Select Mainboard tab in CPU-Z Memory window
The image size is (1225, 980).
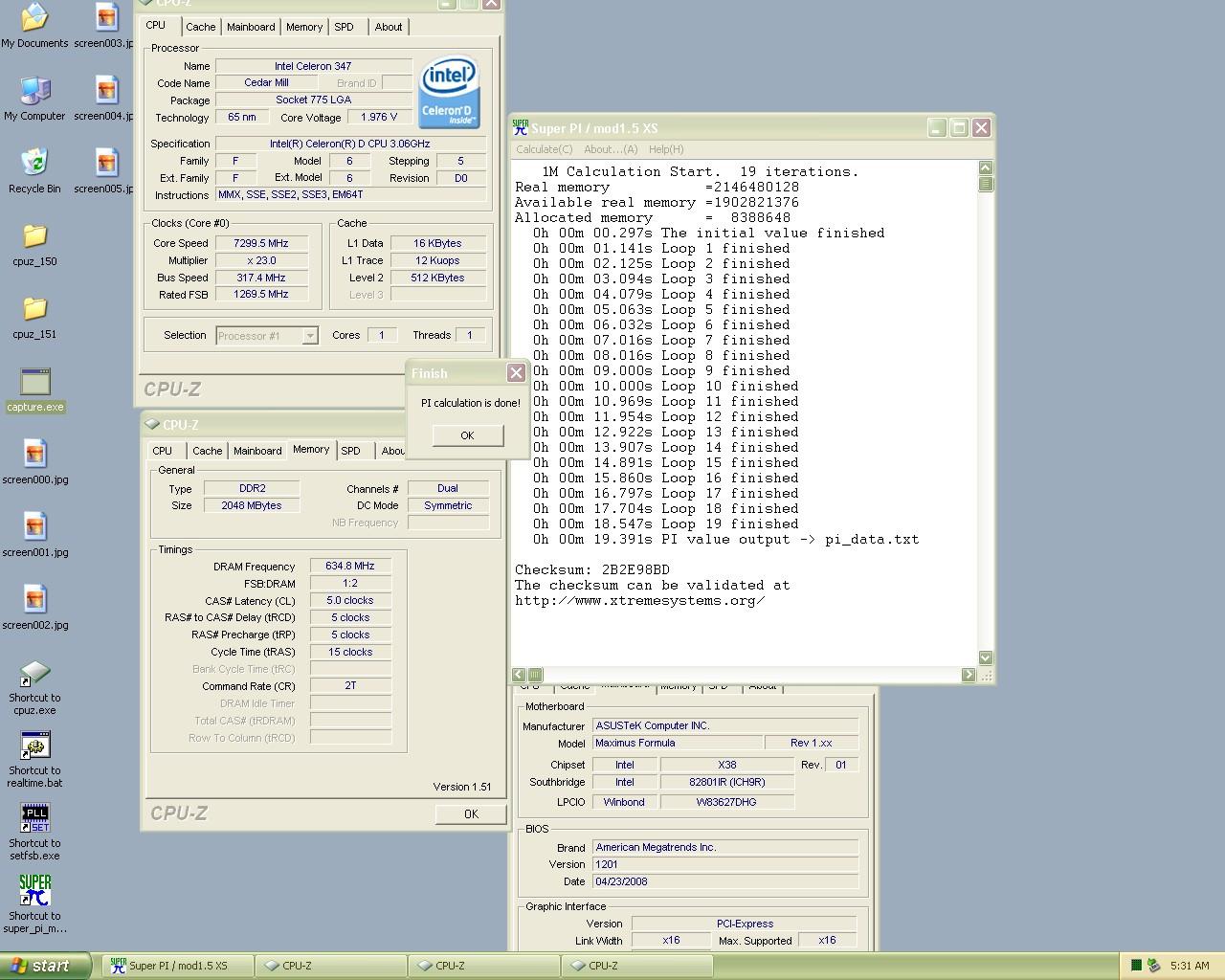click(x=257, y=451)
